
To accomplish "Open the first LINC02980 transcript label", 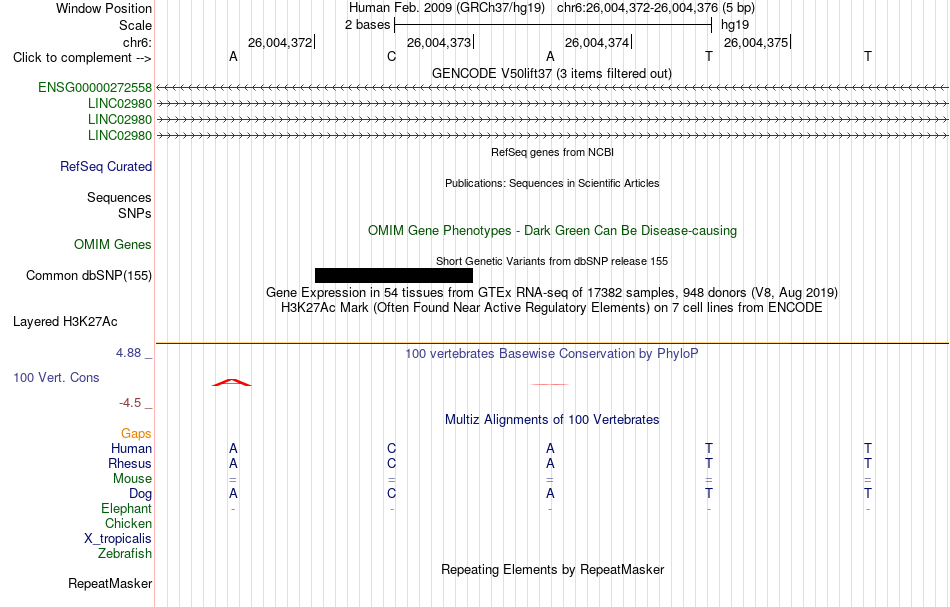I will pyautogui.click(x=119, y=104).
